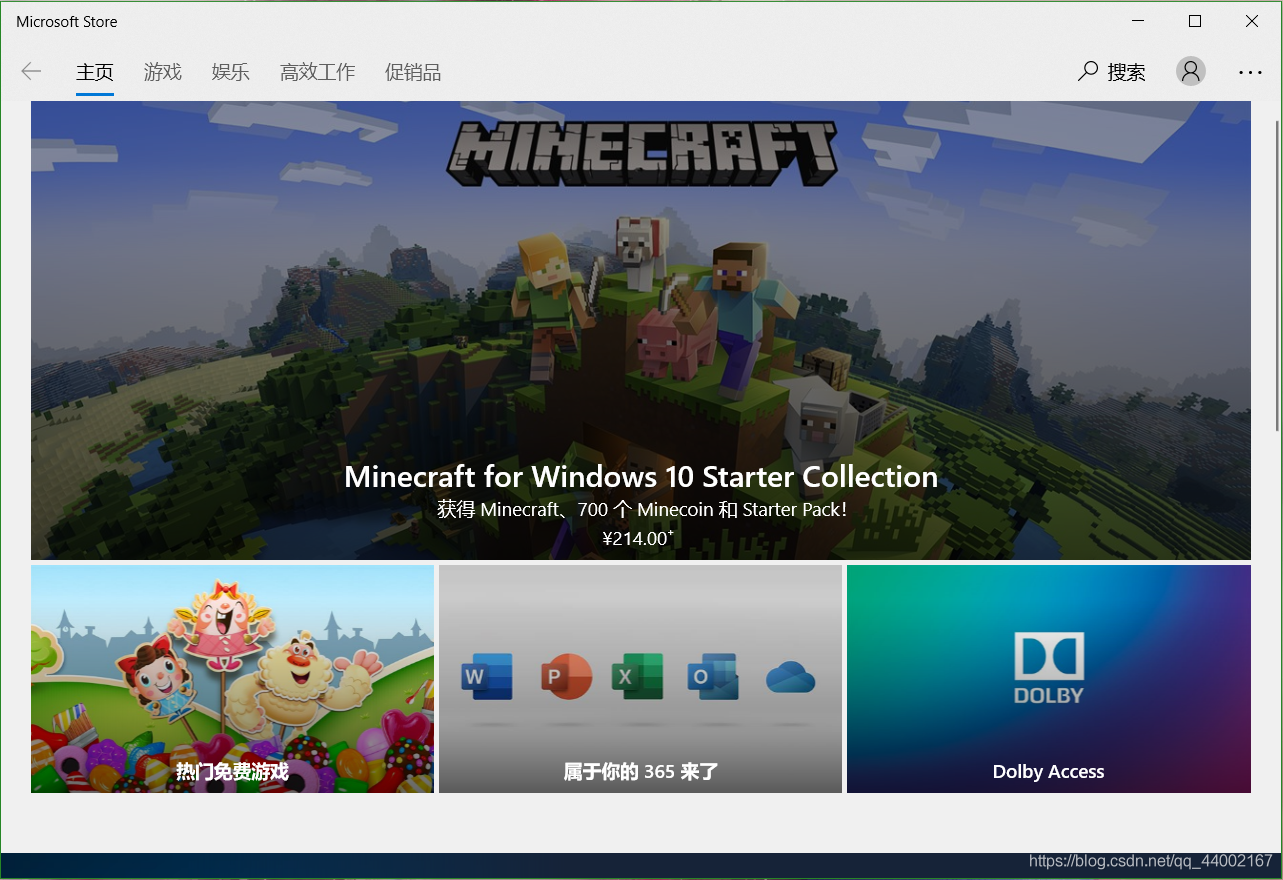Click the 搜索 search button
The height and width of the screenshot is (880, 1283).
[1111, 72]
